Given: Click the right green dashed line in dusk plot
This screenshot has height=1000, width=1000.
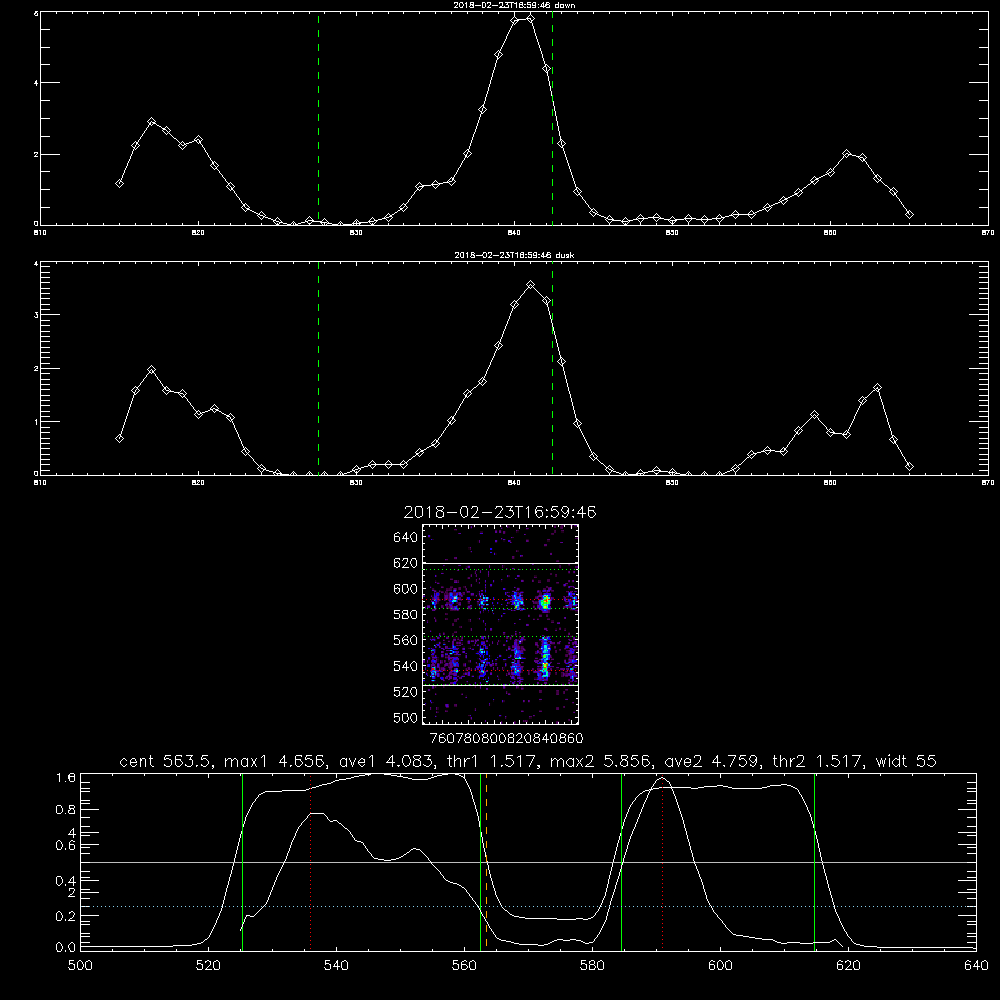Looking at the screenshot, I should pyautogui.click(x=552, y=368).
